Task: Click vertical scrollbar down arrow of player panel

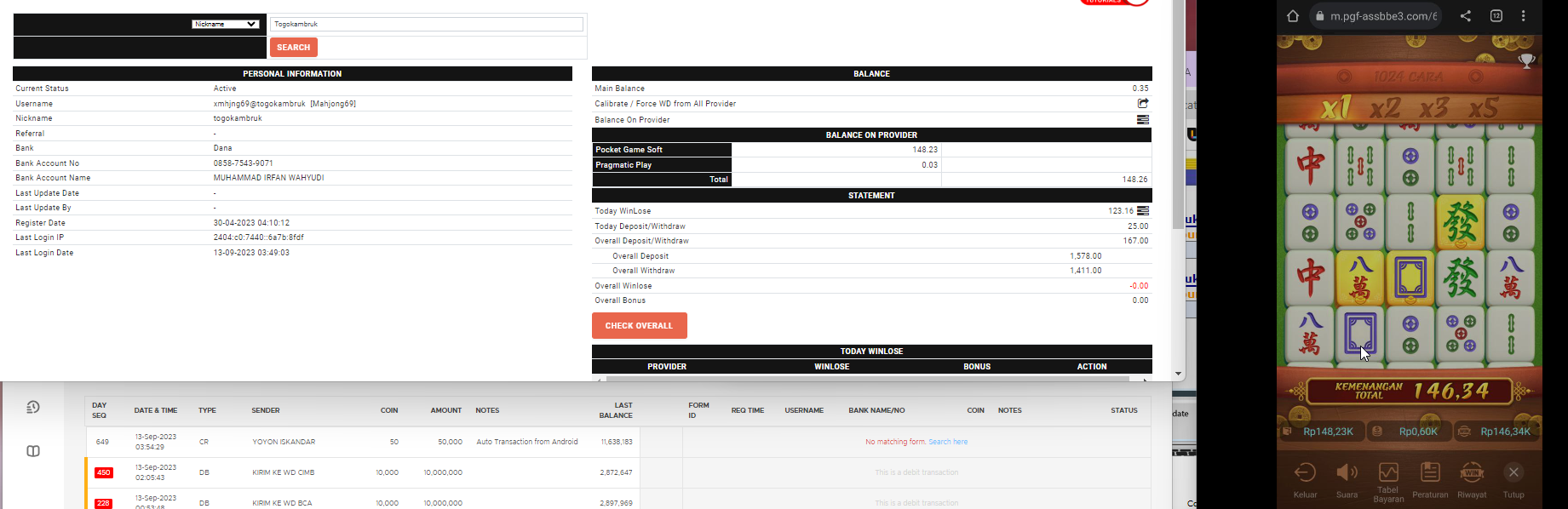Action: click(1179, 374)
